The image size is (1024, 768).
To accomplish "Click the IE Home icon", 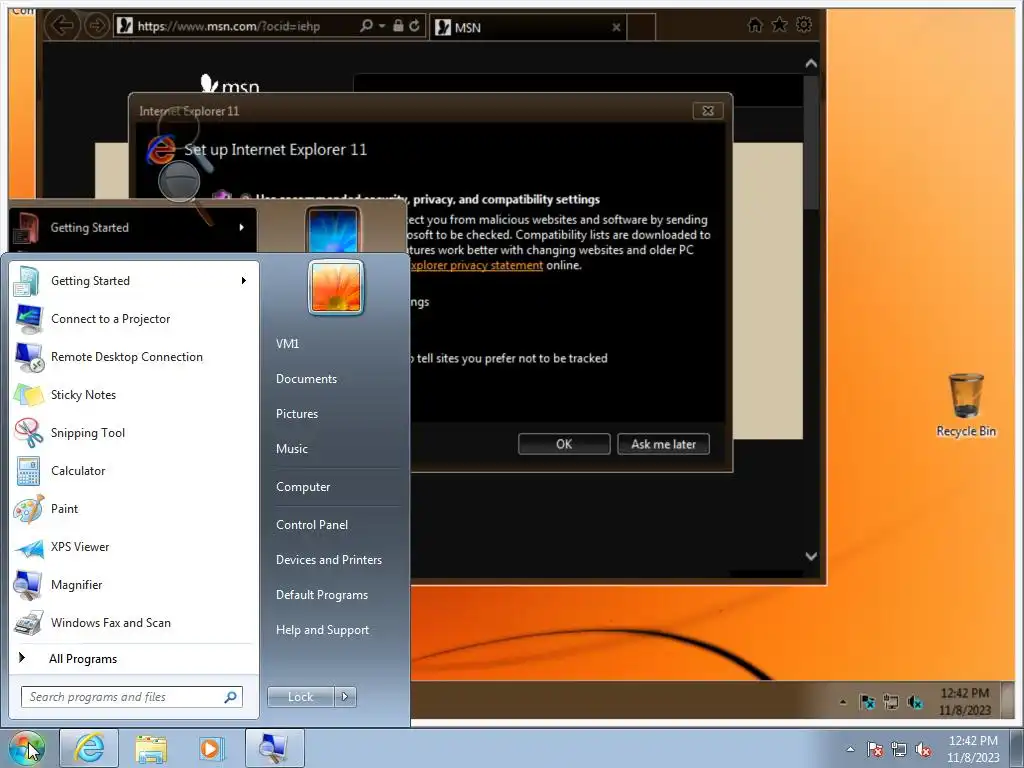I will pos(755,25).
